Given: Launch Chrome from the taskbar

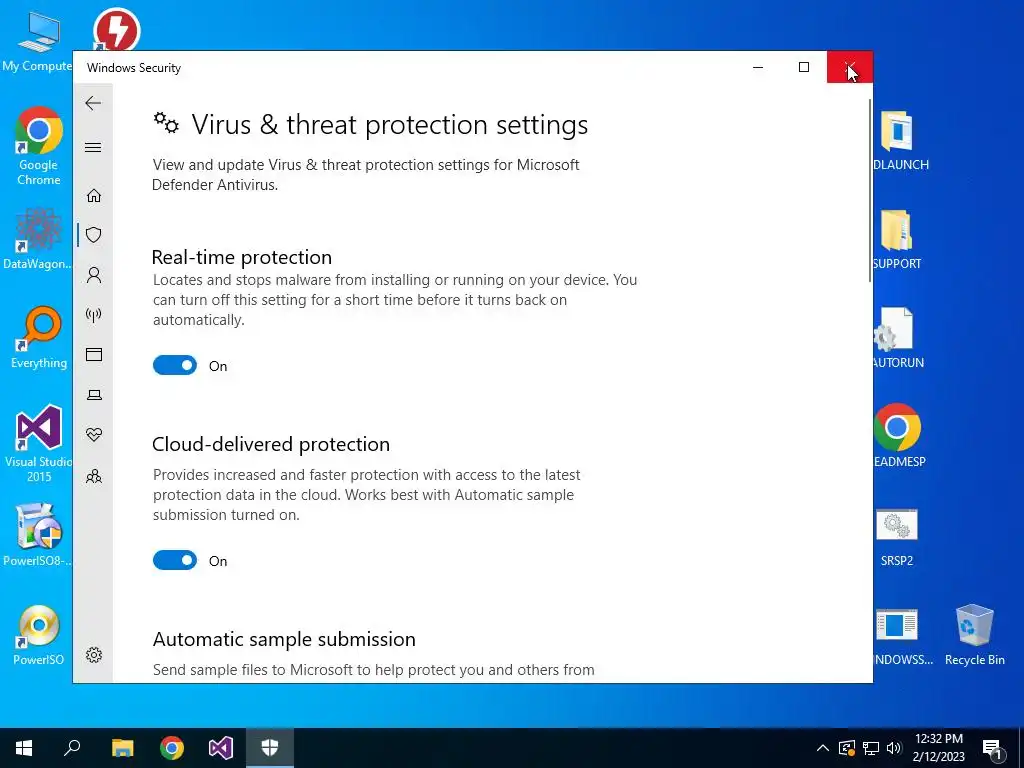Looking at the screenshot, I should pos(172,748).
